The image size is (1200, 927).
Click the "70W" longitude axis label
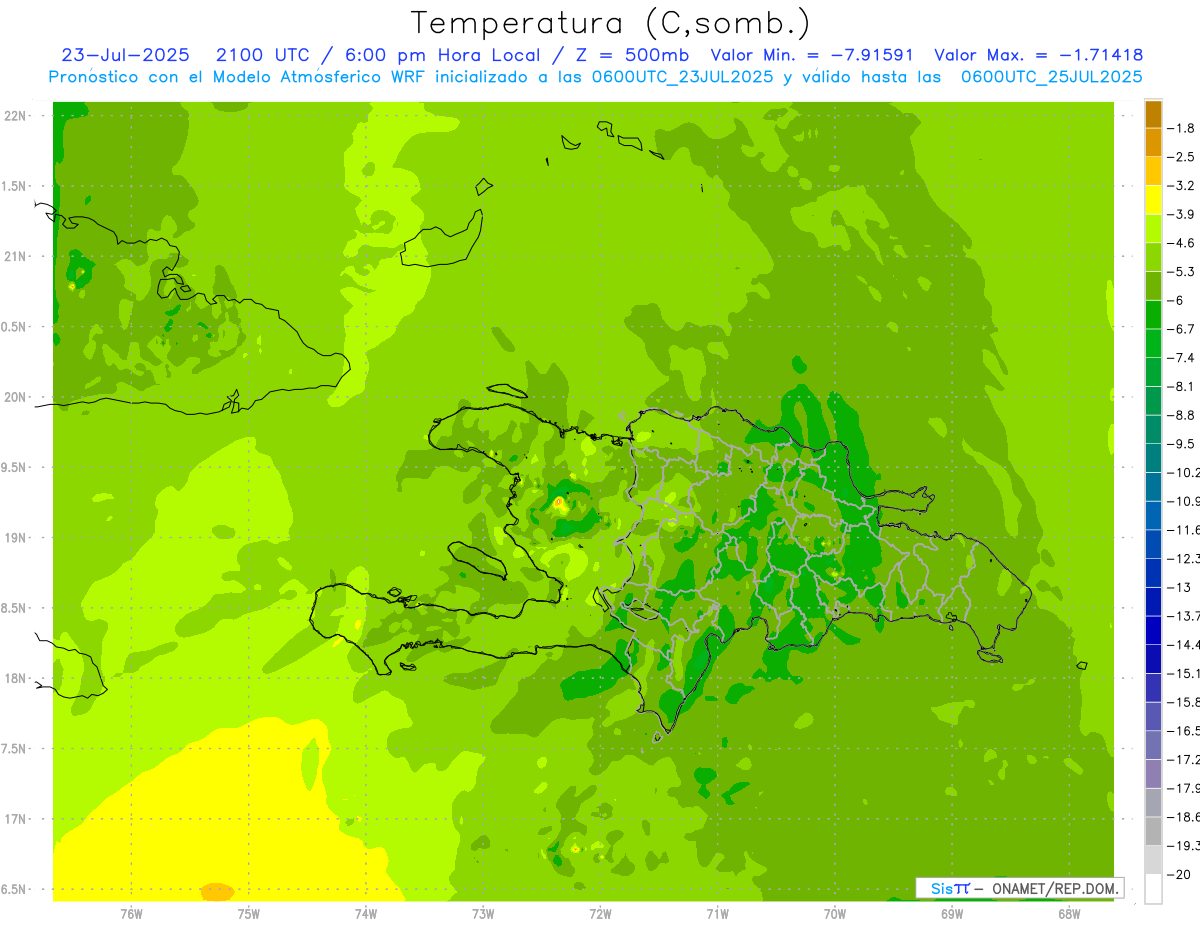835,913
